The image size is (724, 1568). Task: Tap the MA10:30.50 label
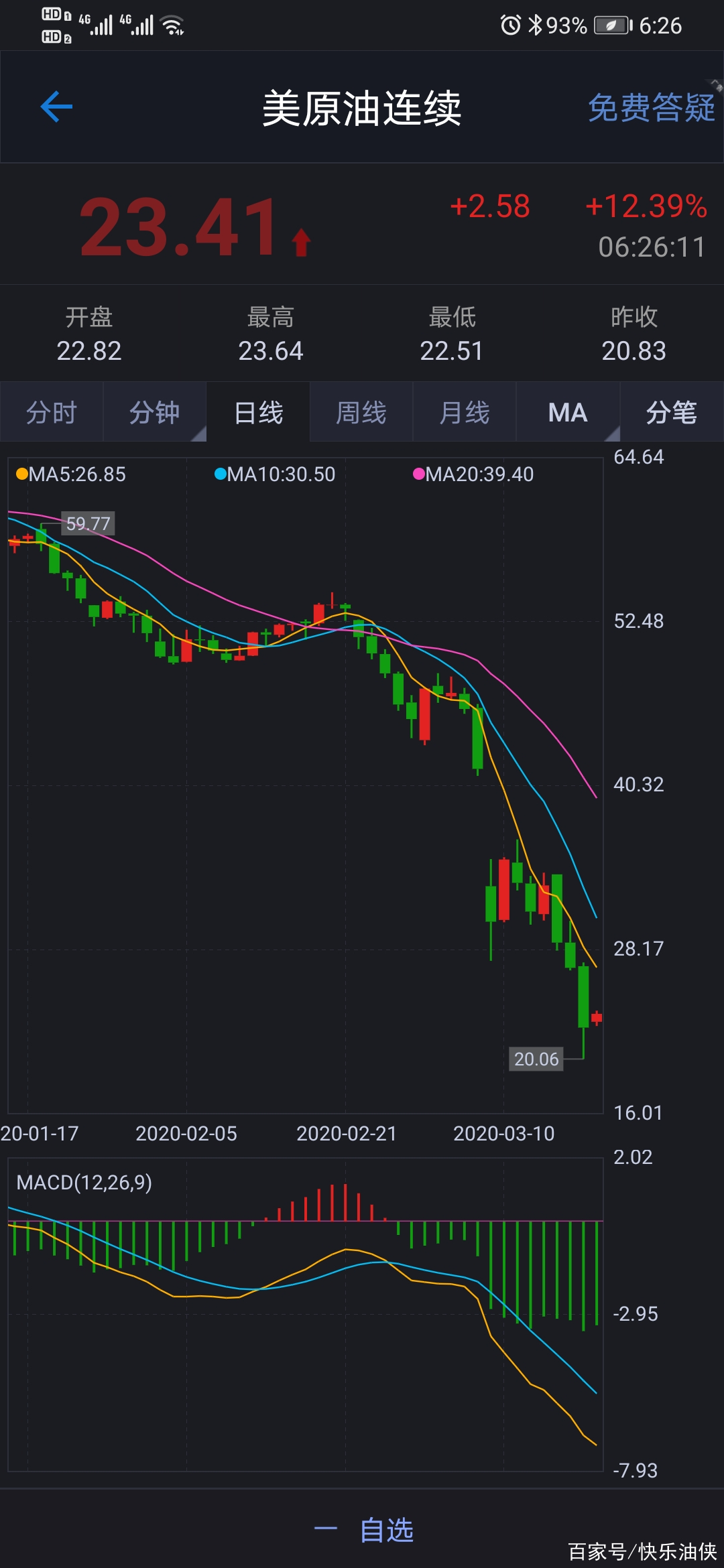pos(281,474)
